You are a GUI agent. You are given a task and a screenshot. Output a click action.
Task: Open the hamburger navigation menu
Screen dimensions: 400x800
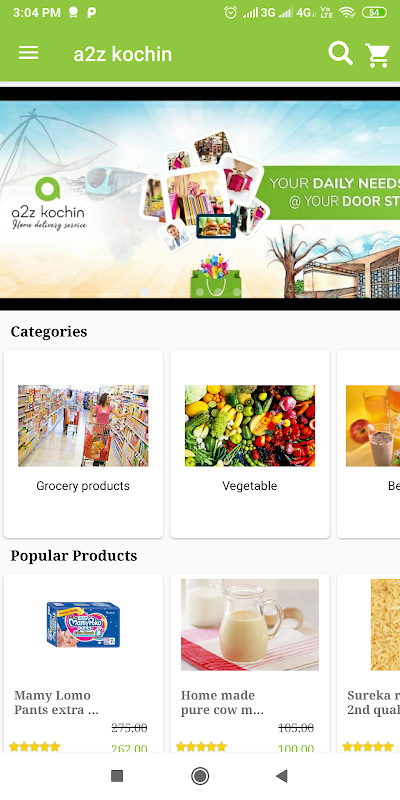pyautogui.click(x=29, y=53)
